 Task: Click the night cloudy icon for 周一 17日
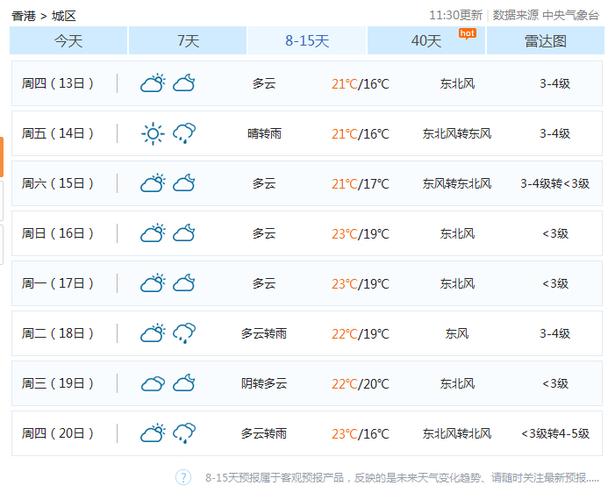point(184,283)
